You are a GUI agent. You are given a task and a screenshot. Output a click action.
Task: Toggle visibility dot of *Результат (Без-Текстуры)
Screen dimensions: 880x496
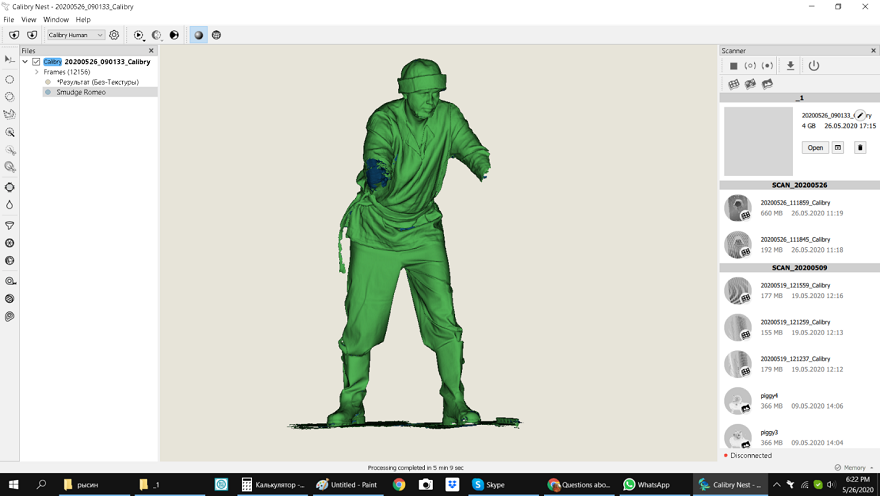point(48,82)
